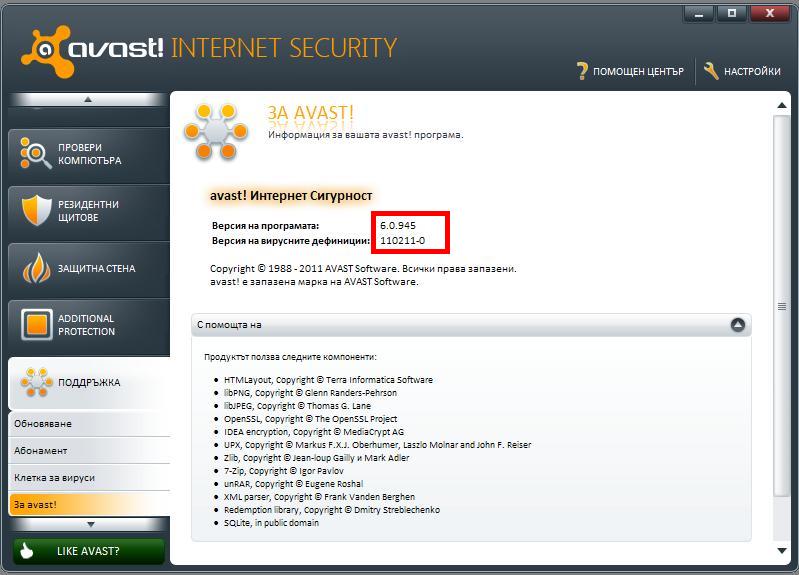Screen dimensions: 799x575
Task: Click the content scrollbar up arrow
Action: [x=782, y=106]
